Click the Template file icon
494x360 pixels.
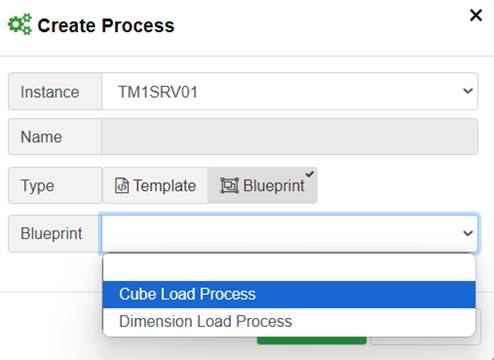coord(122,186)
